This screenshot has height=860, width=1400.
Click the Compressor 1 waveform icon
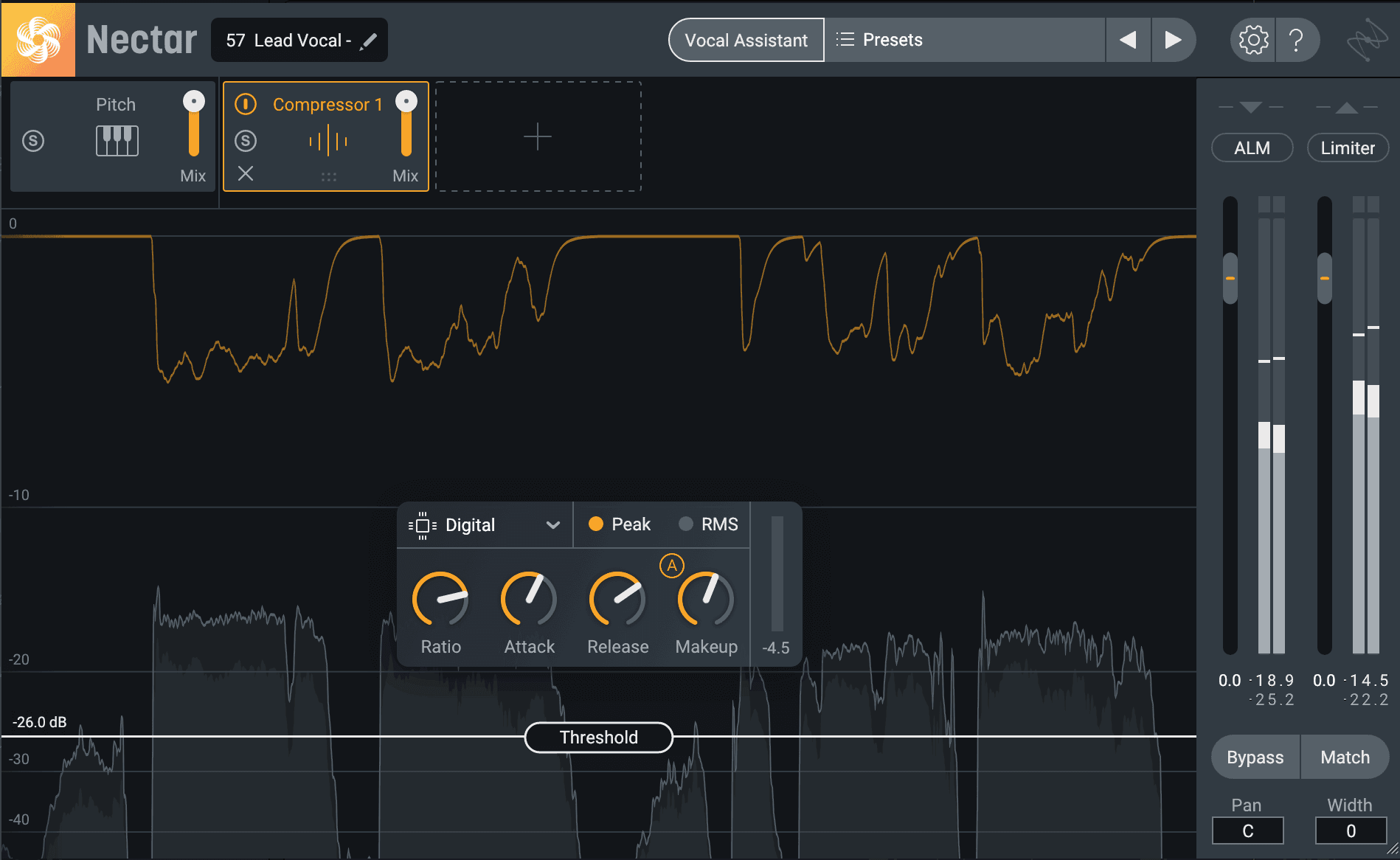328,141
